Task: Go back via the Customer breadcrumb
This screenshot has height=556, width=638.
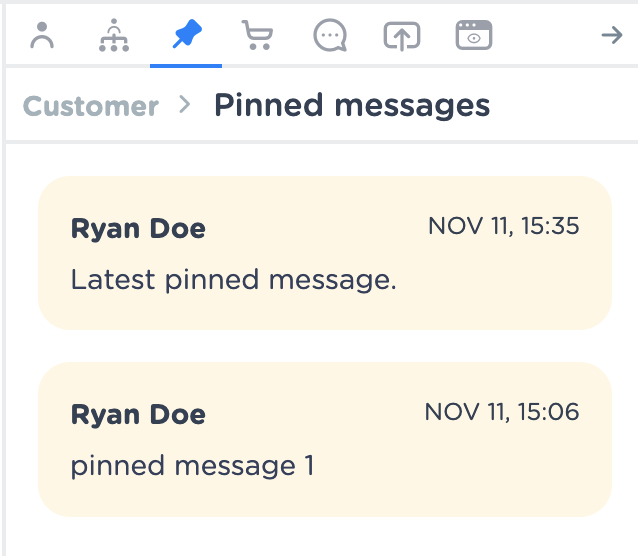Action: tap(91, 106)
